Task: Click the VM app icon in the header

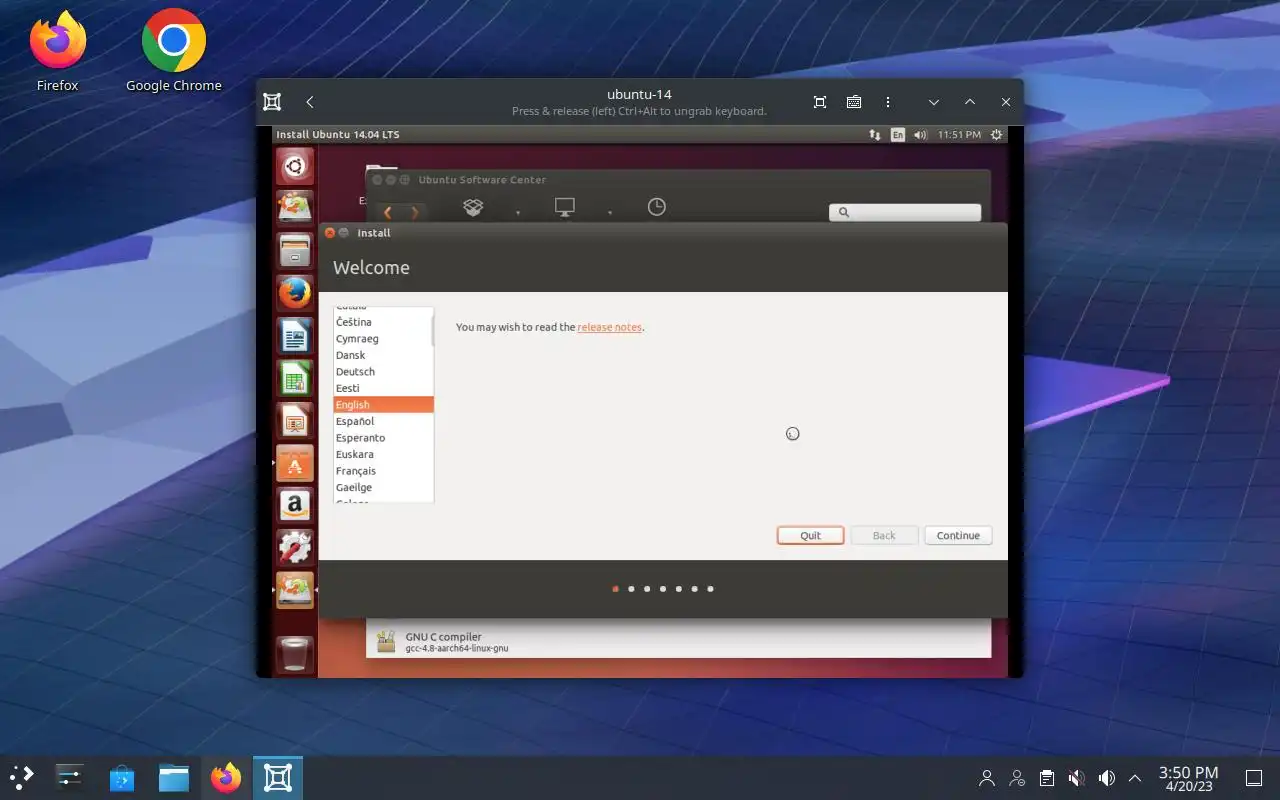Action: coord(272,102)
